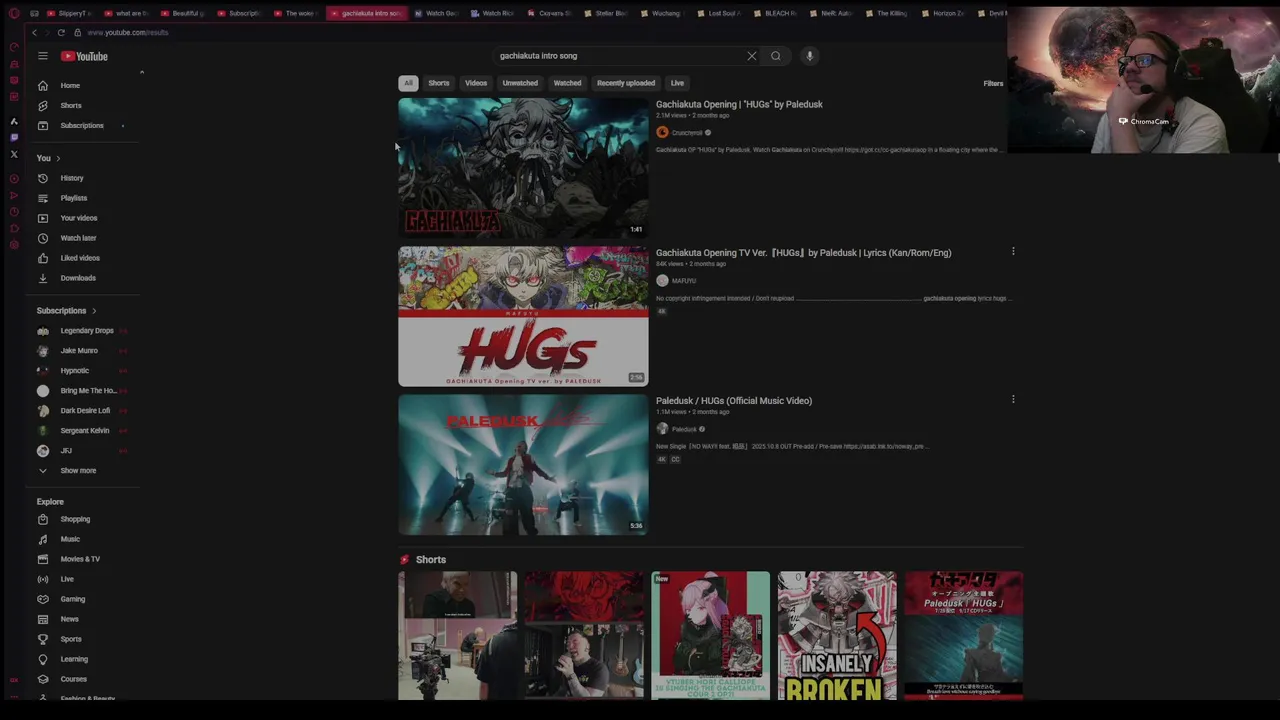Viewport: 1280px width, 720px height.
Task: Expand the Subscriptions heading chevron
Action: tap(94, 311)
